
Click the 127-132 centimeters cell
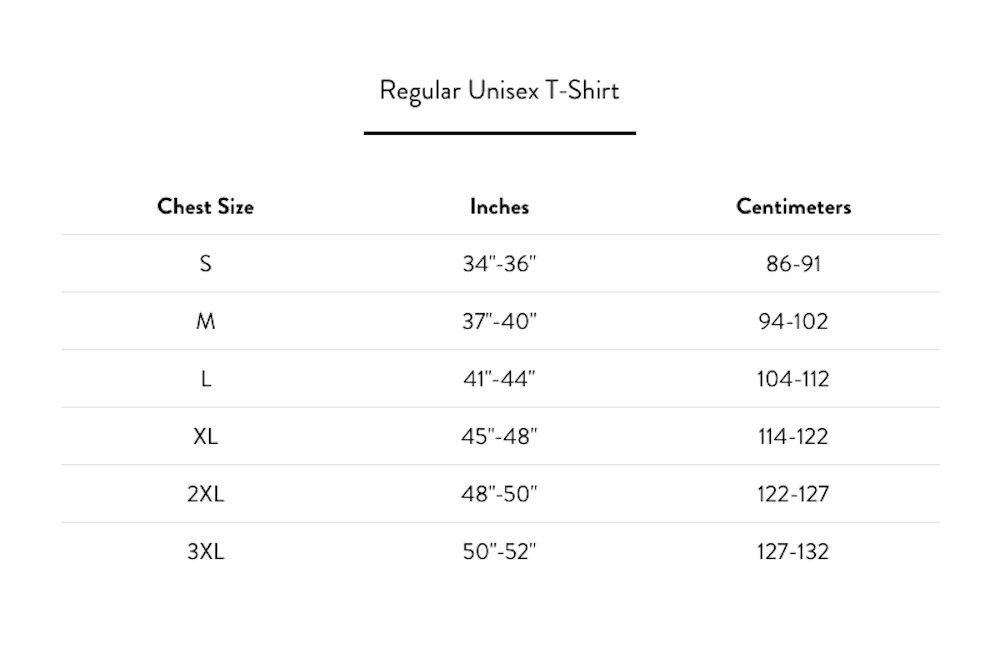point(793,551)
